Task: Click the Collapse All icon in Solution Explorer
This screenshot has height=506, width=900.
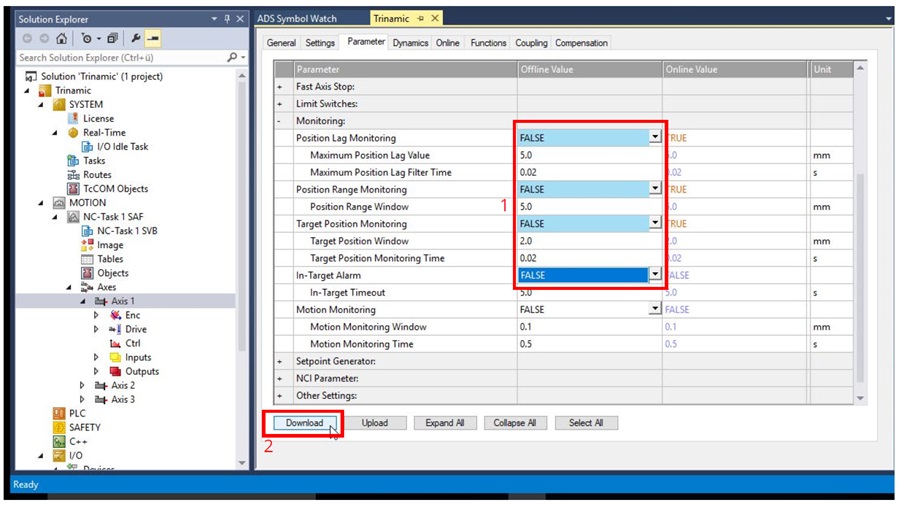Action: (112, 39)
